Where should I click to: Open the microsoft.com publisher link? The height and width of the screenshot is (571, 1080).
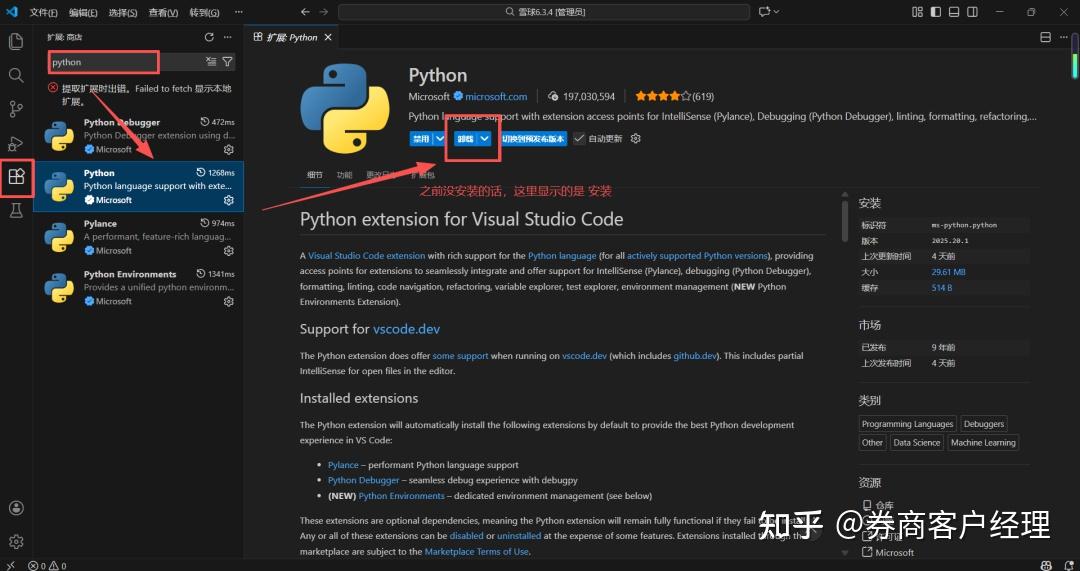click(x=496, y=96)
